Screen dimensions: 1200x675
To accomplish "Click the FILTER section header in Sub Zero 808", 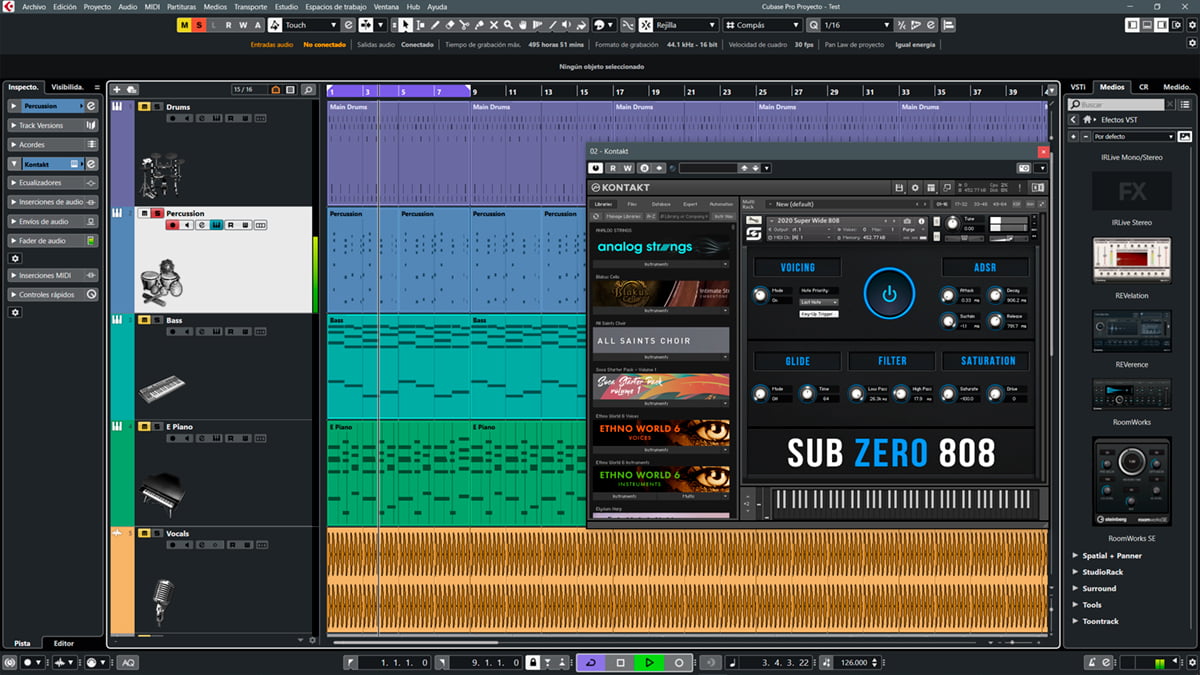I will (892, 361).
